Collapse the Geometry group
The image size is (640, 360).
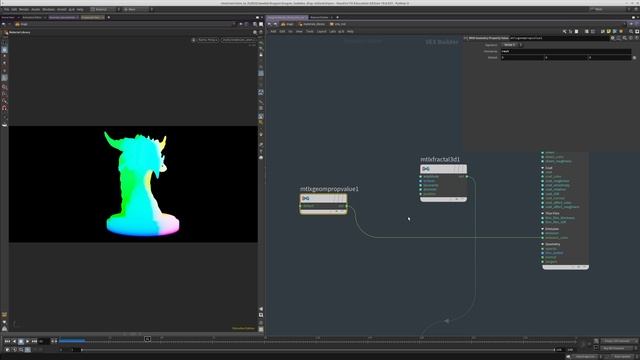pos(542,244)
